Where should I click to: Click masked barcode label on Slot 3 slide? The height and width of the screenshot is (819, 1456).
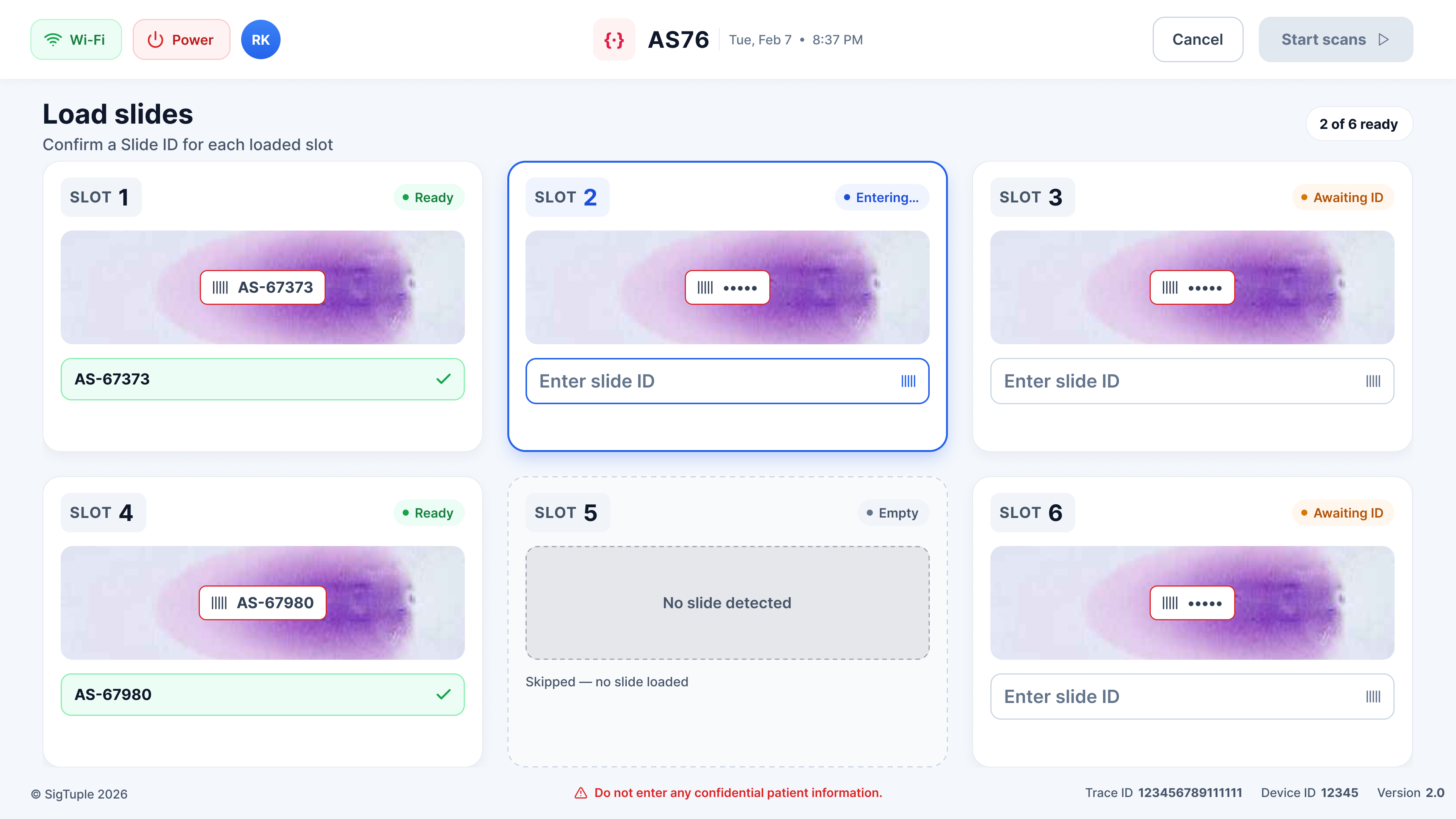(x=1192, y=287)
